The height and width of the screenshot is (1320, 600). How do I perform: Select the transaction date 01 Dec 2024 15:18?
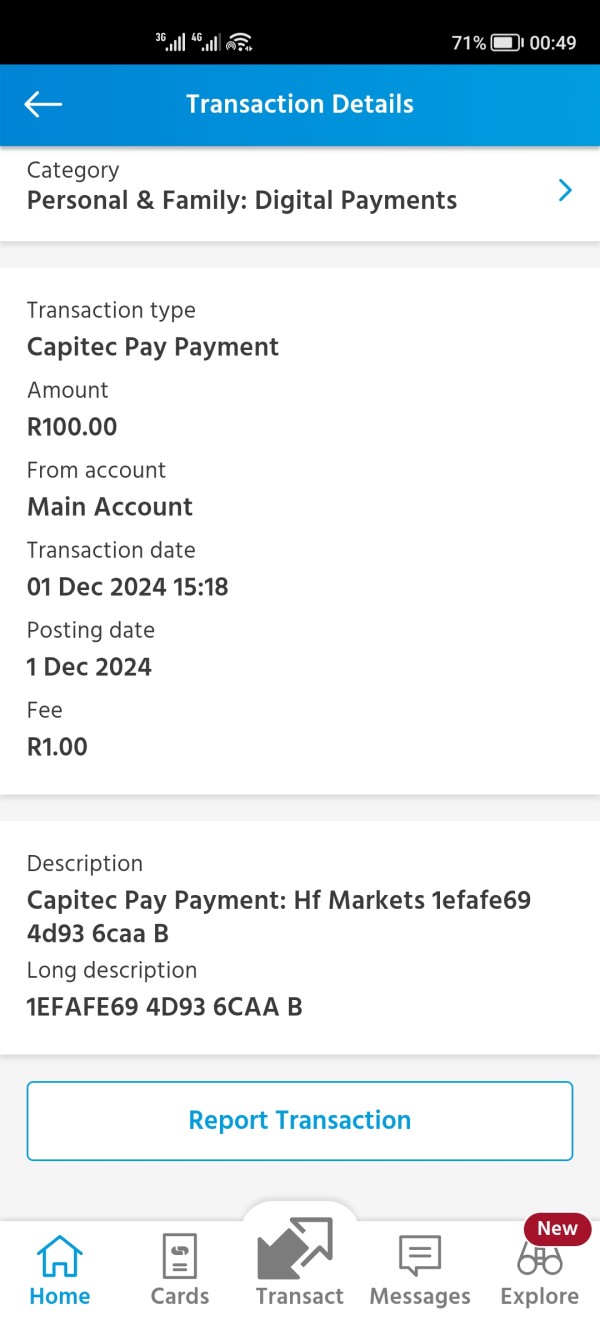tap(128, 587)
